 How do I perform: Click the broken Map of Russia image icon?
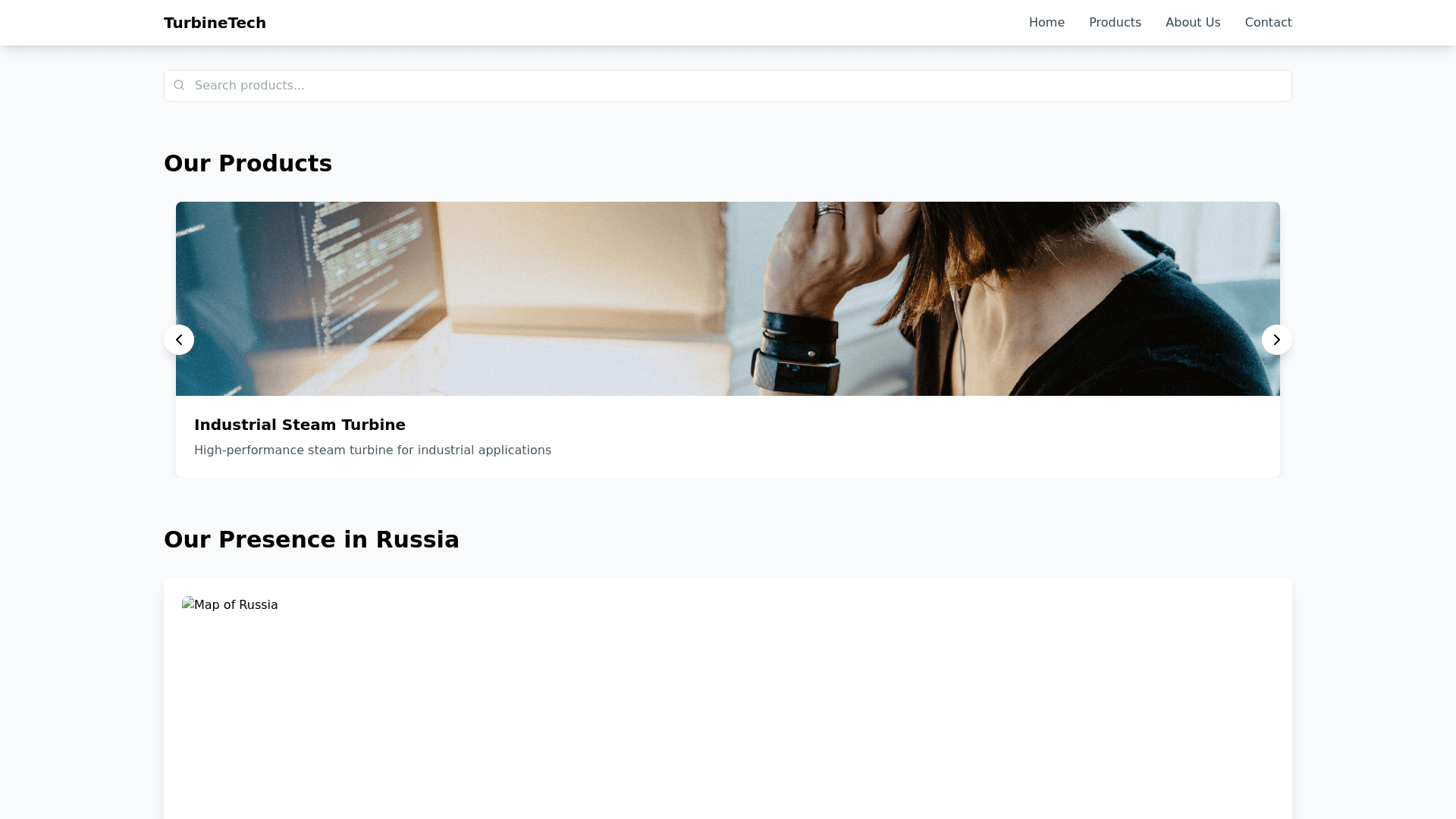pyautogui.click(x=188, y=604)
